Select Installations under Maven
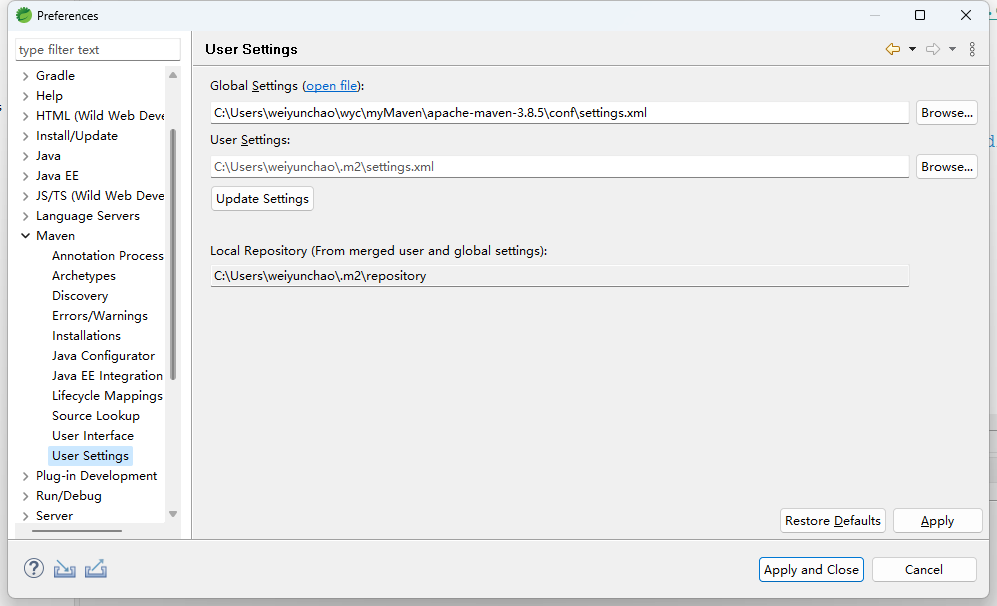The height and width of the screenshot is (606, 997). coord(86,336)
